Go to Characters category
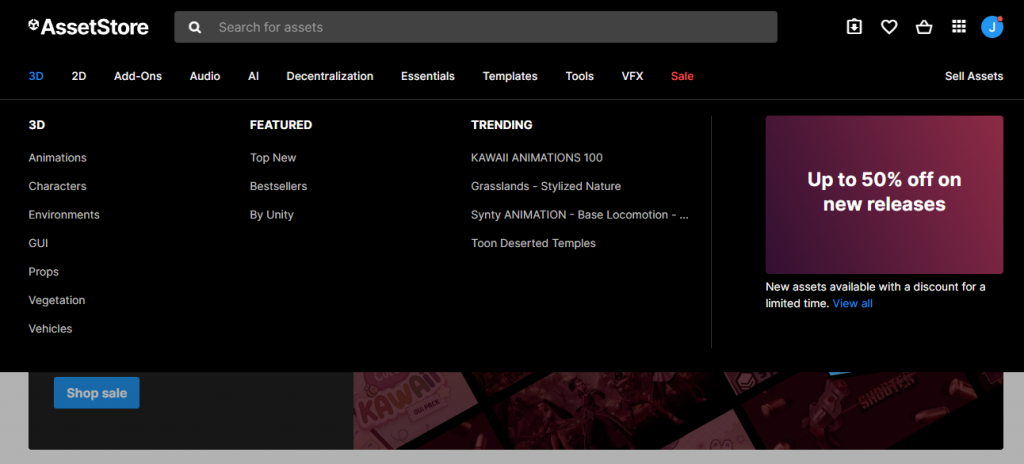This screenshot has width=1024, height=464. [x=57, y=186]
